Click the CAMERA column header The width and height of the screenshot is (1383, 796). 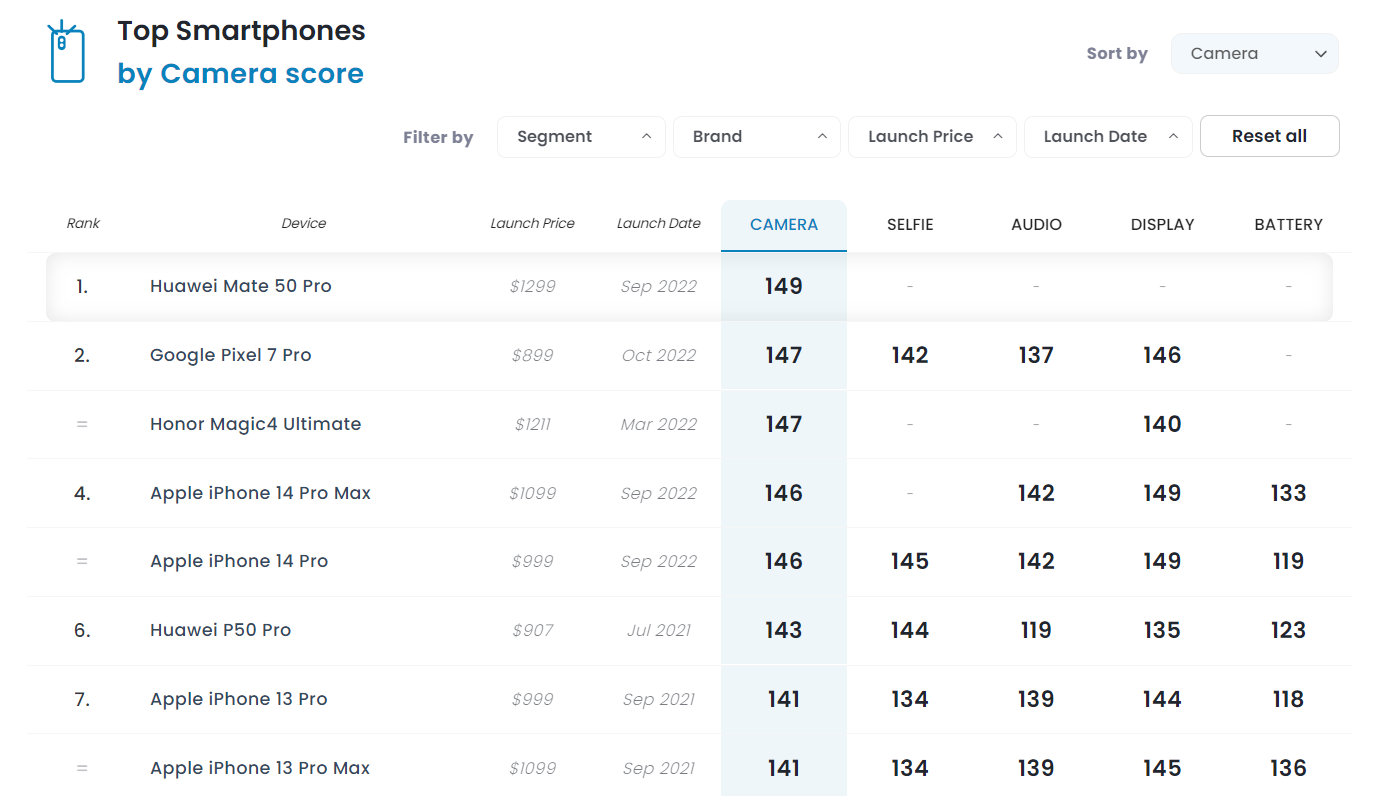pos(784,225)
